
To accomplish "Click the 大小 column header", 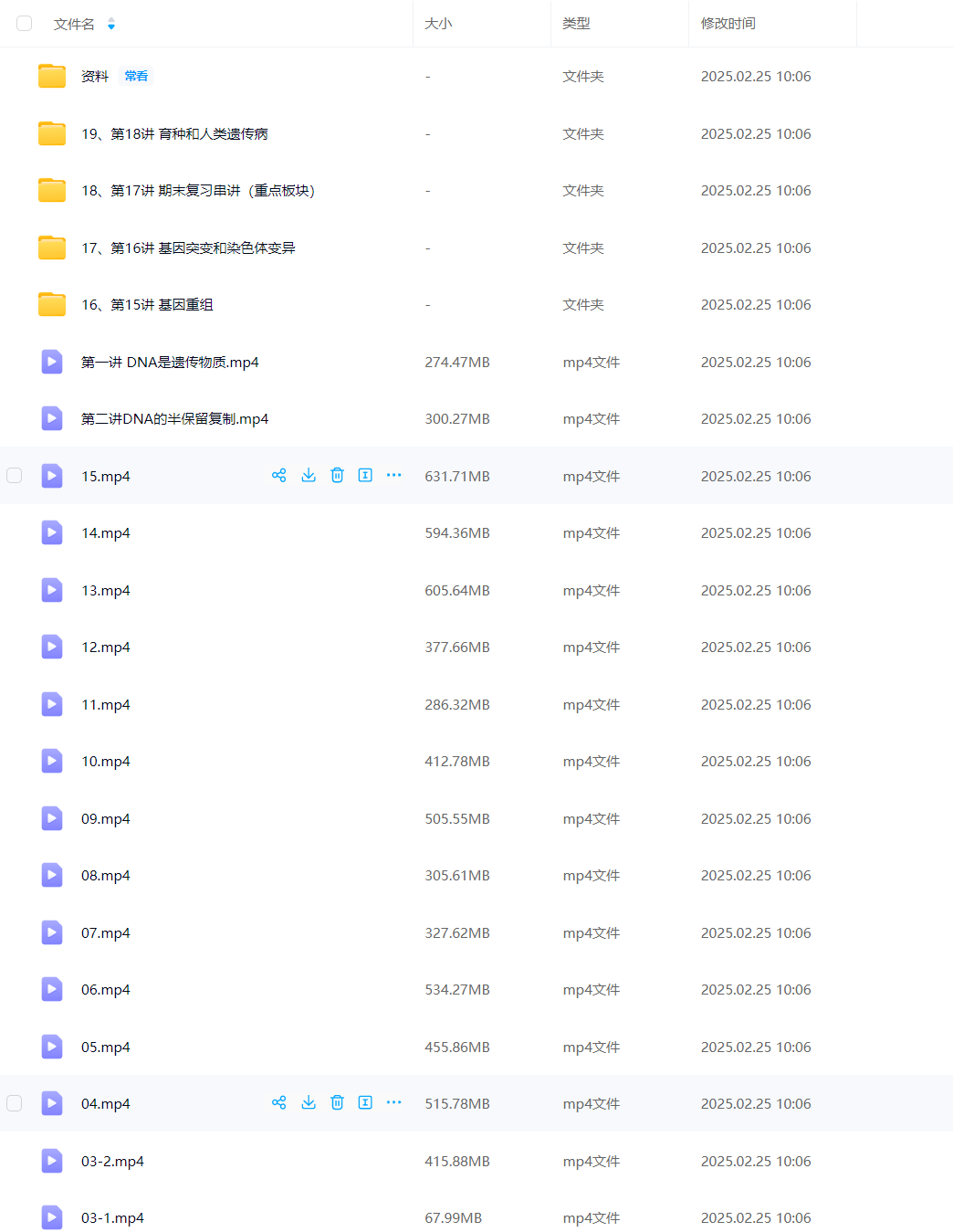I will (x=438, y=24).
